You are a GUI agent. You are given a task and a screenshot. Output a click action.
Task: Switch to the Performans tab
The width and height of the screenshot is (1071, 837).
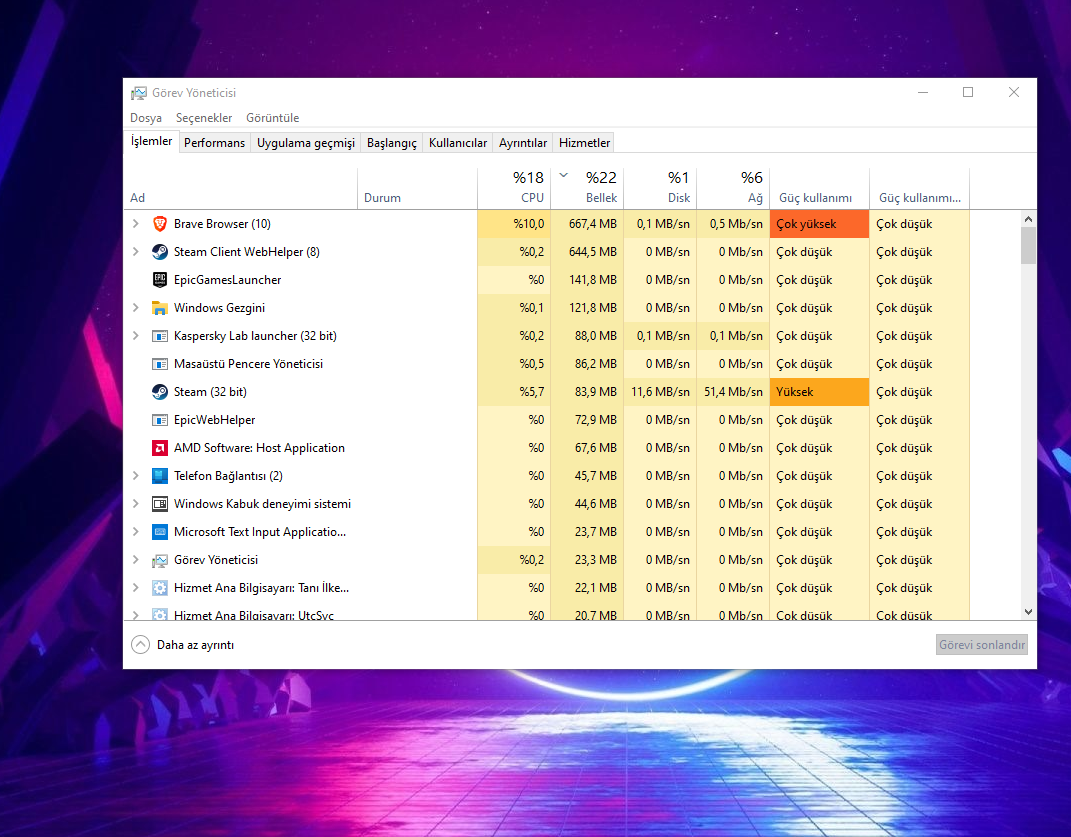pos(214,143)
